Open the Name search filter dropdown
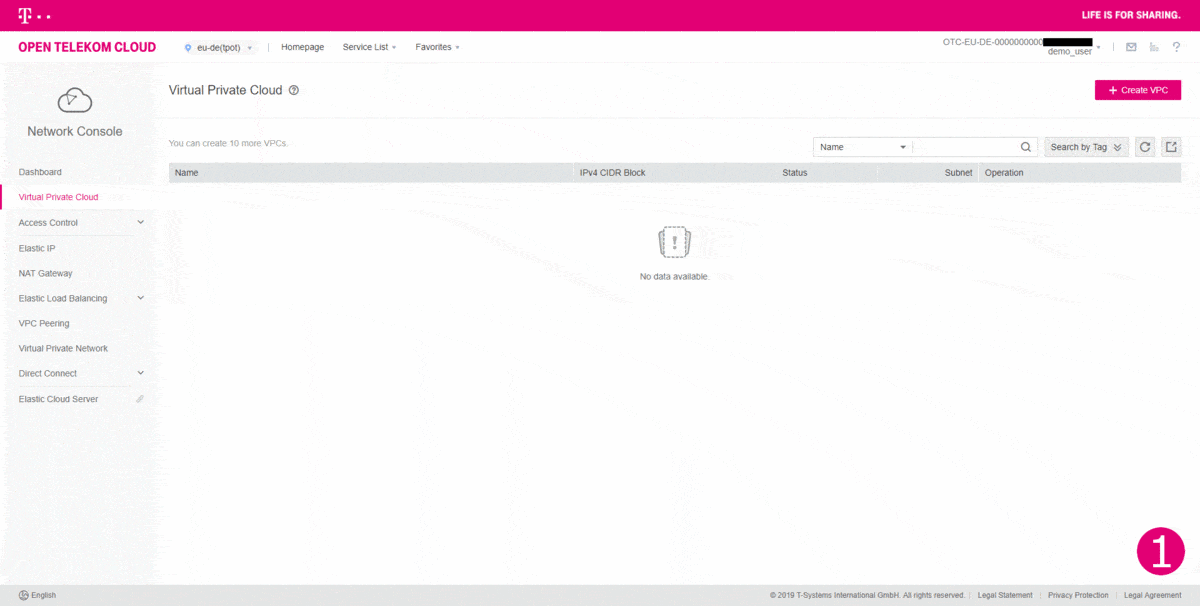 click(x=862, y=147)
